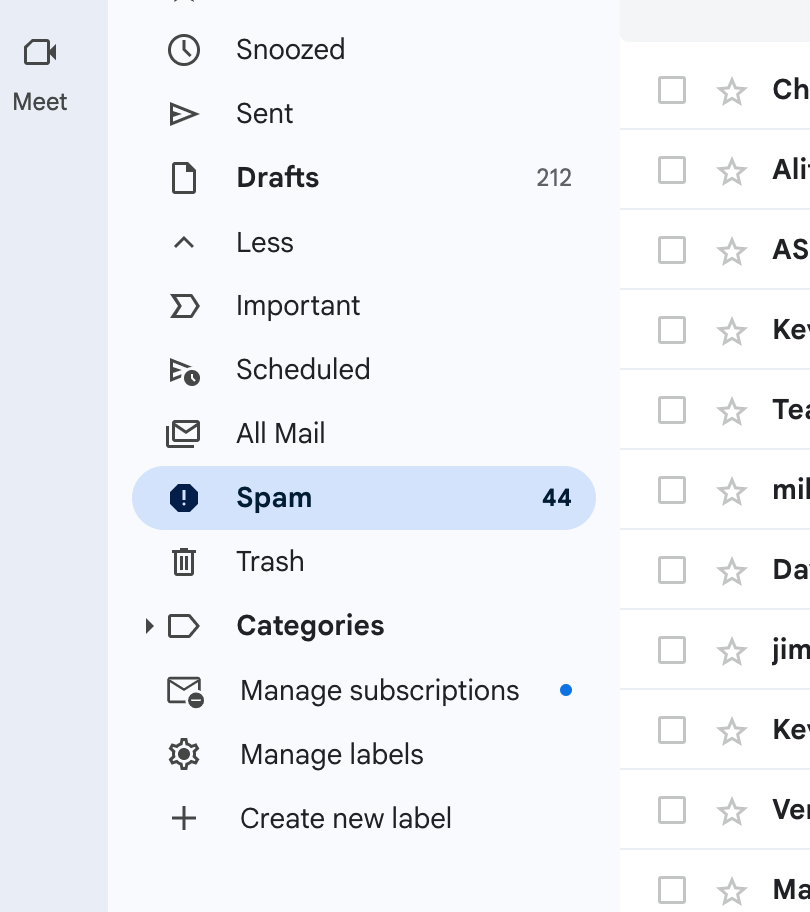This screenshot has width=810, height=912.
Task: Click the Spam exclamation icon
Action: pos(184,497)
